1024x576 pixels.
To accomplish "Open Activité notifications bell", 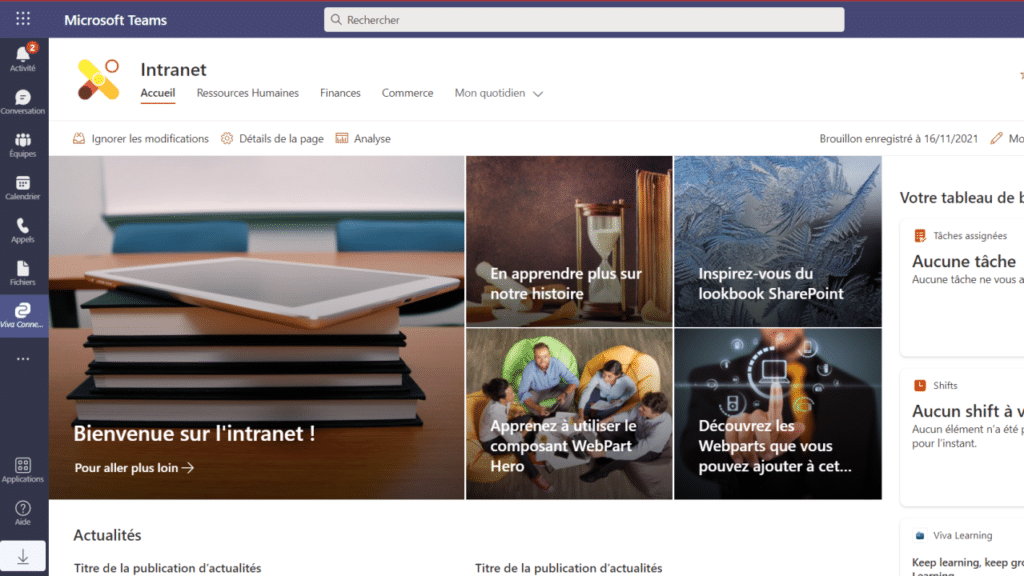I will point(23,58).
